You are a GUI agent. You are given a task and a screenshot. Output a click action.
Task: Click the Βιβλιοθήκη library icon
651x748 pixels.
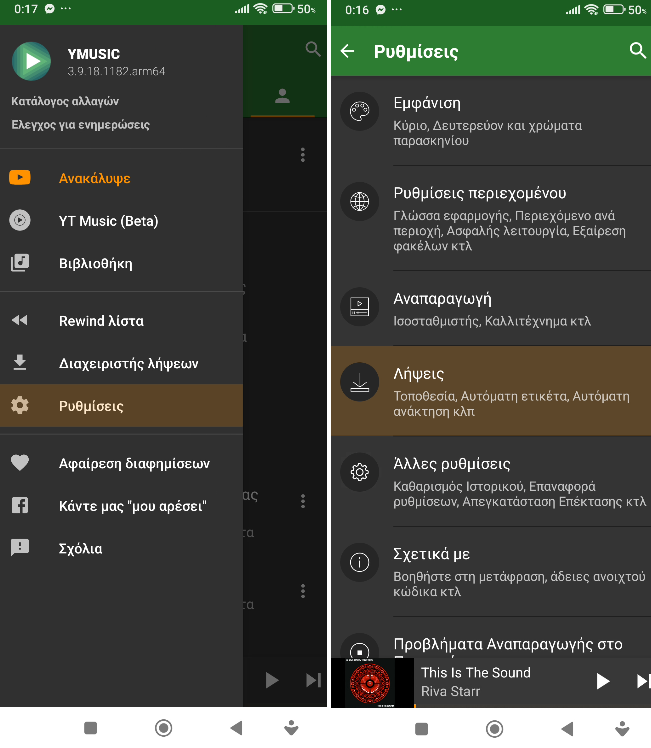point(20,263)
